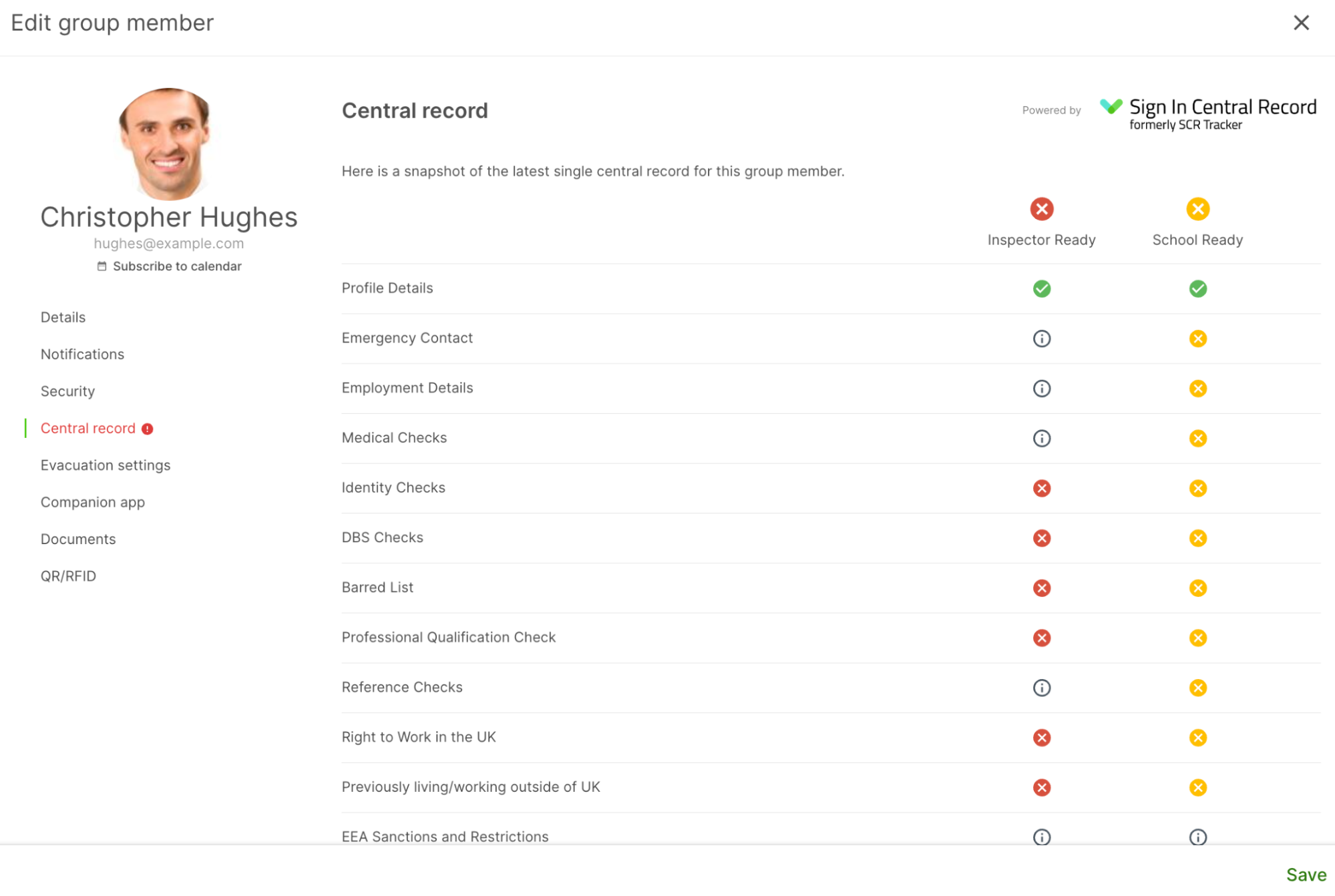Click the info icon for Emergency Contact Inspector Ready
This screenshot has width=1335, height=896.
tap(1041, 338)
